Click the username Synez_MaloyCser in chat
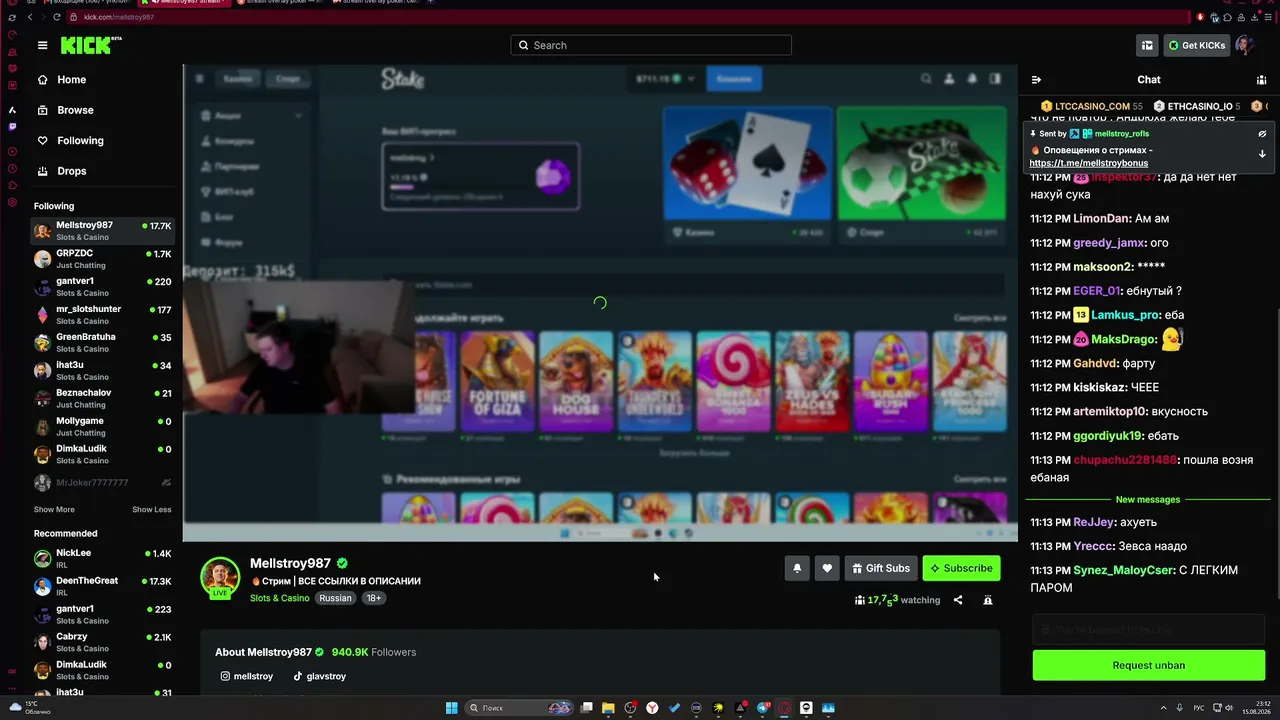This screenshot has width=1280, height=720. (1123, 570)
